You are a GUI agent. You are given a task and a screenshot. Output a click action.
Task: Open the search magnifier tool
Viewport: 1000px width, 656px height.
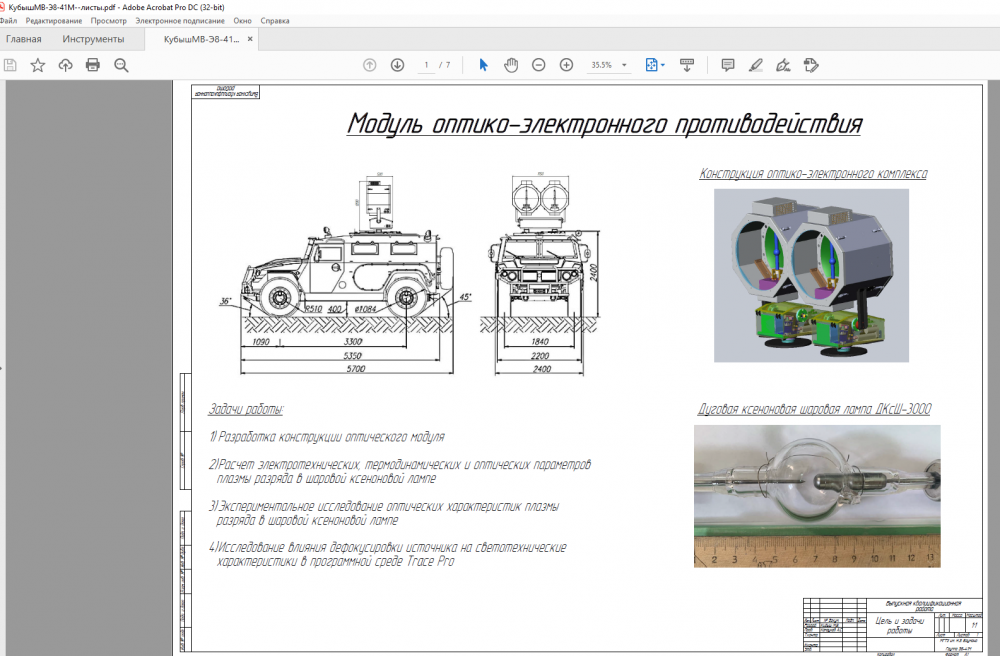121,65
